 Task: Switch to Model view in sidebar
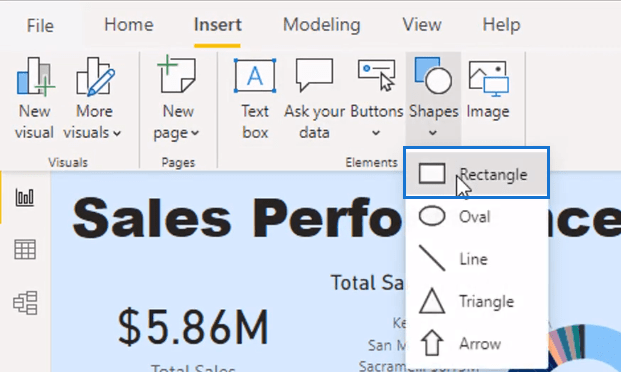pyautogui.click(x=25, y=303)
